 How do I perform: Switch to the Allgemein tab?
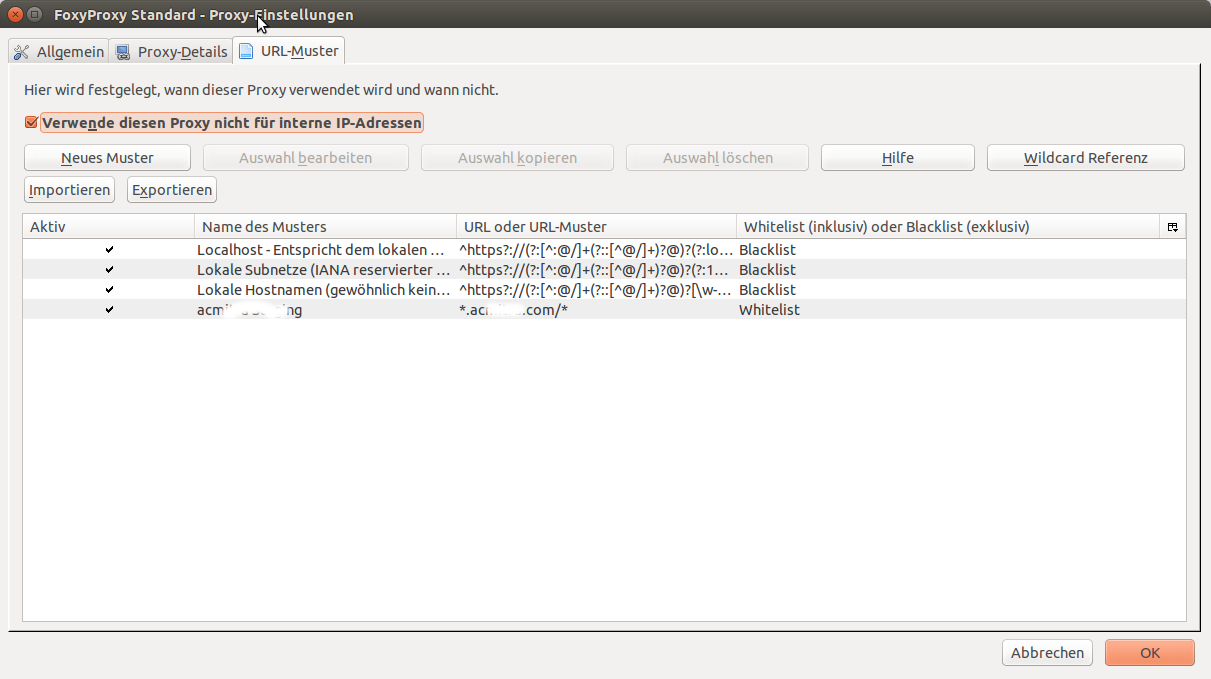tap(58, 52)
